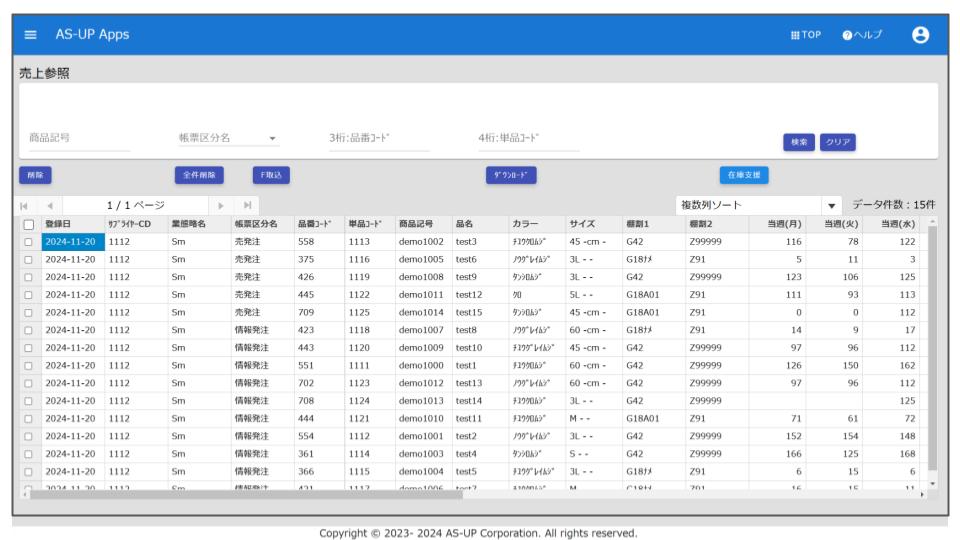
Task: Toggle the select-all checkbox in table header
Action: pyautogui.click(x=29, y=225)
